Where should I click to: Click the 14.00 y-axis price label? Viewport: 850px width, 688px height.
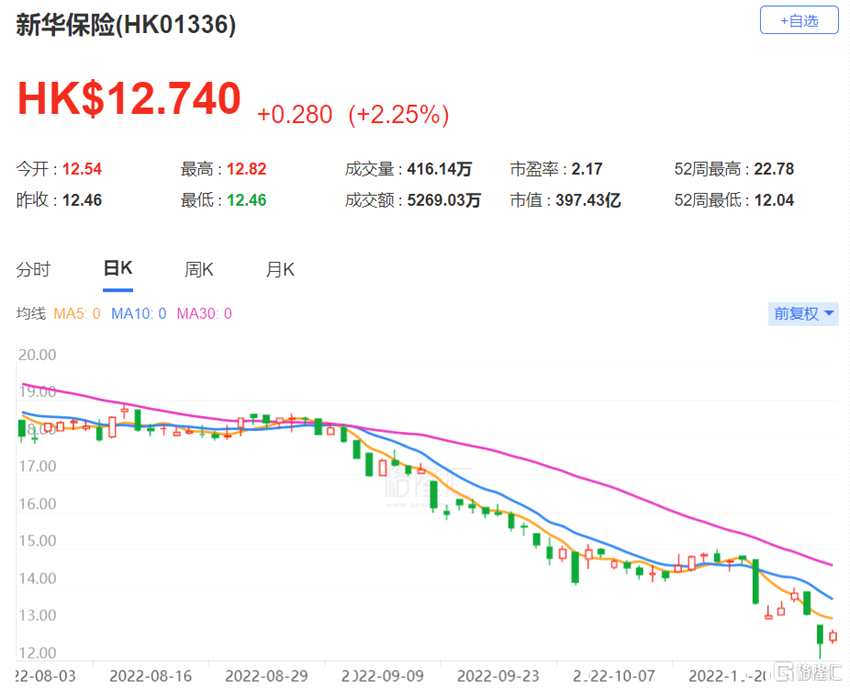(x=37, y=578)
